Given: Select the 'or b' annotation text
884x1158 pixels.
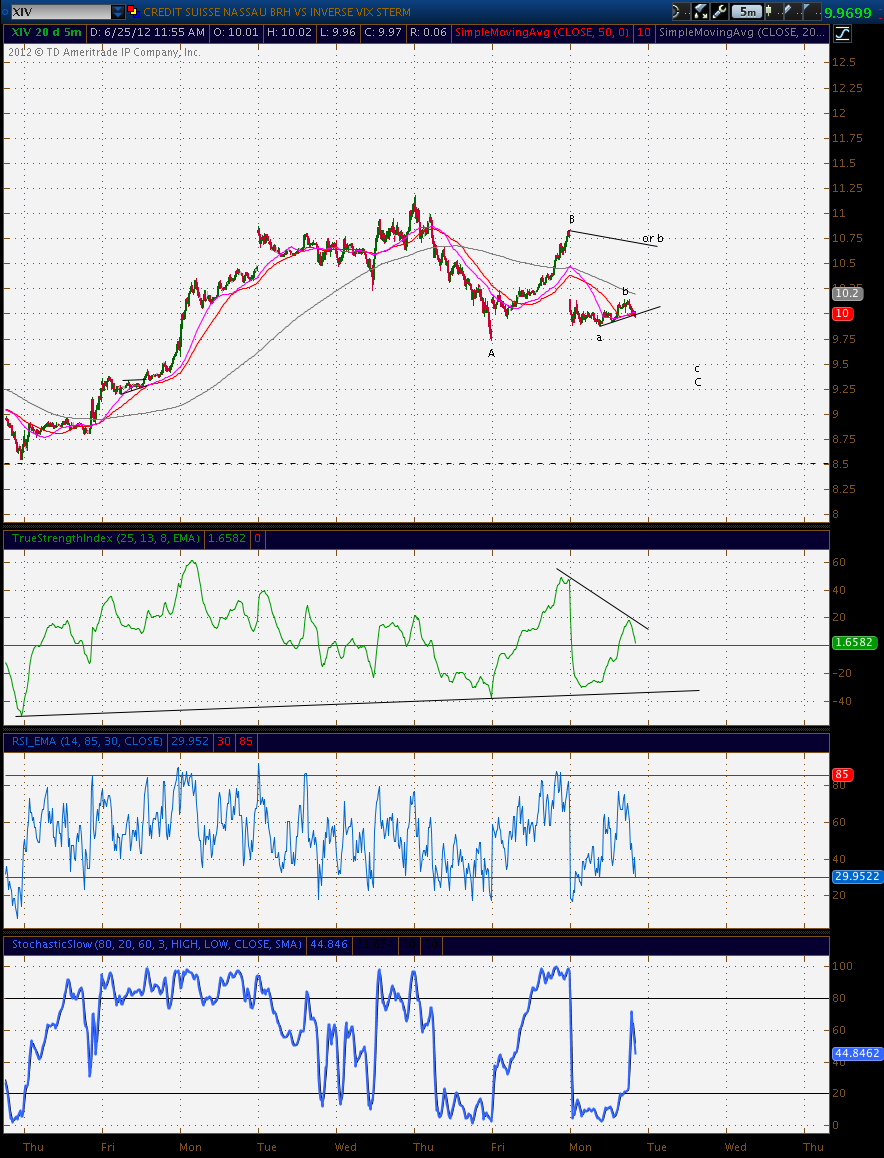Looking at the screenshot, I should click(653, 239).
